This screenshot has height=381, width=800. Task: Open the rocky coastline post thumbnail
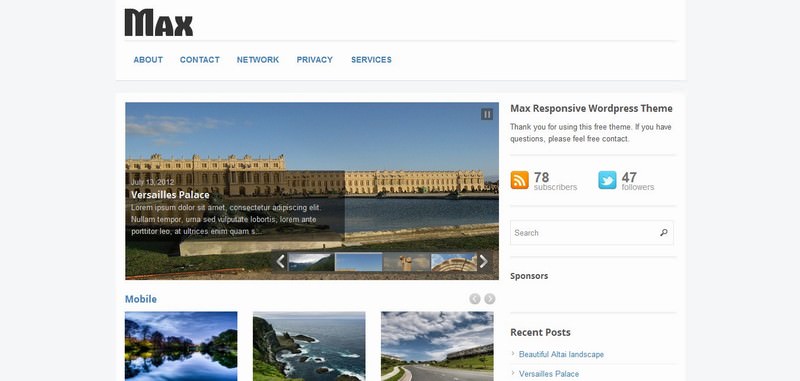(309, 346)
